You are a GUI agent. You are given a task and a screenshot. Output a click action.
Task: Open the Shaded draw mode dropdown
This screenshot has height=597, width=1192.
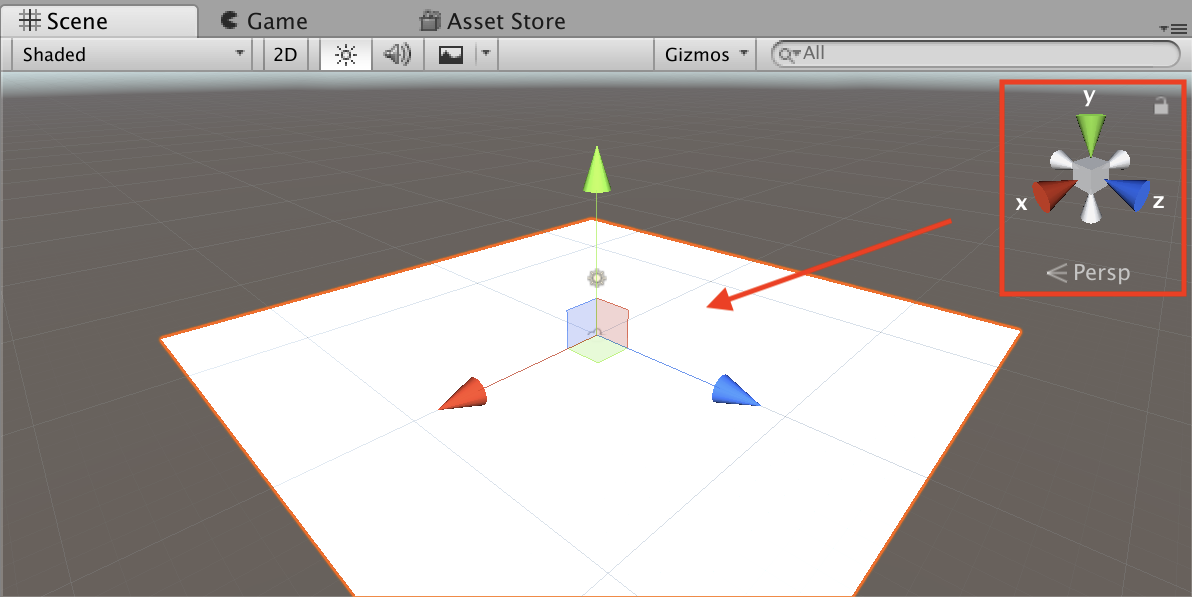(132, 55)
